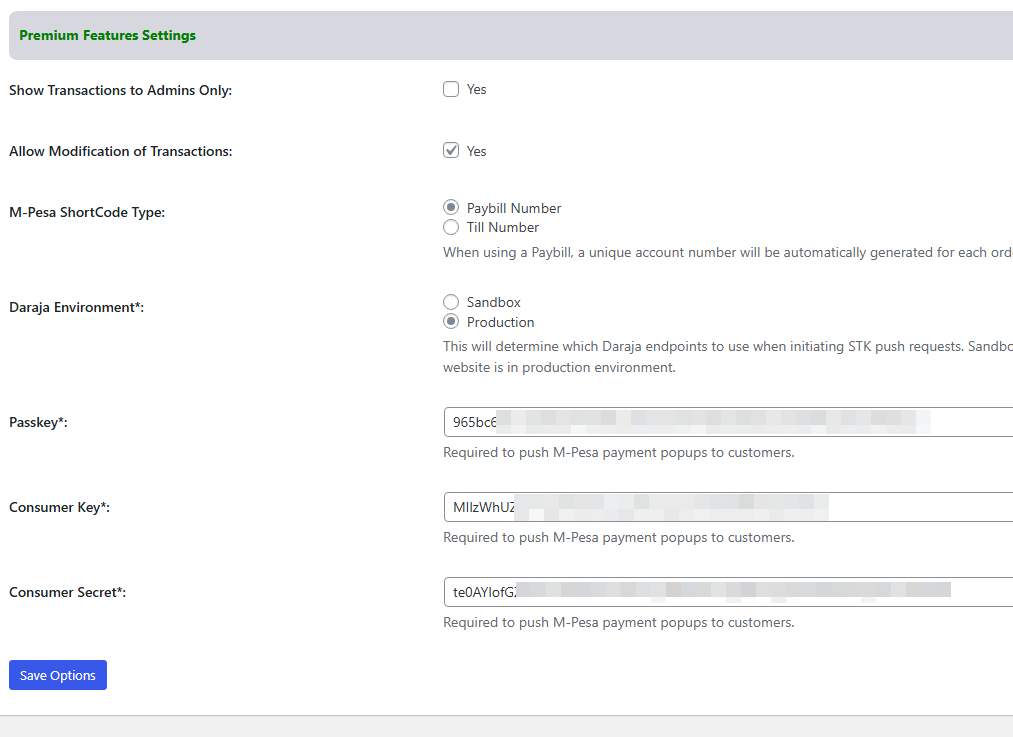Click the help text under Consumer Secret field

point(619,623)
